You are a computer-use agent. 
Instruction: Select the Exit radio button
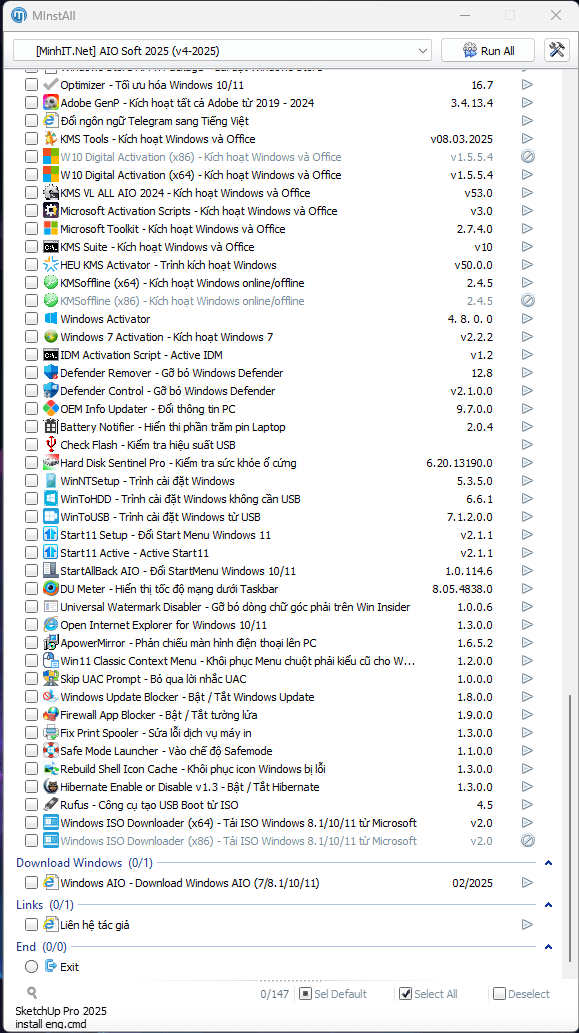(31, 966)
